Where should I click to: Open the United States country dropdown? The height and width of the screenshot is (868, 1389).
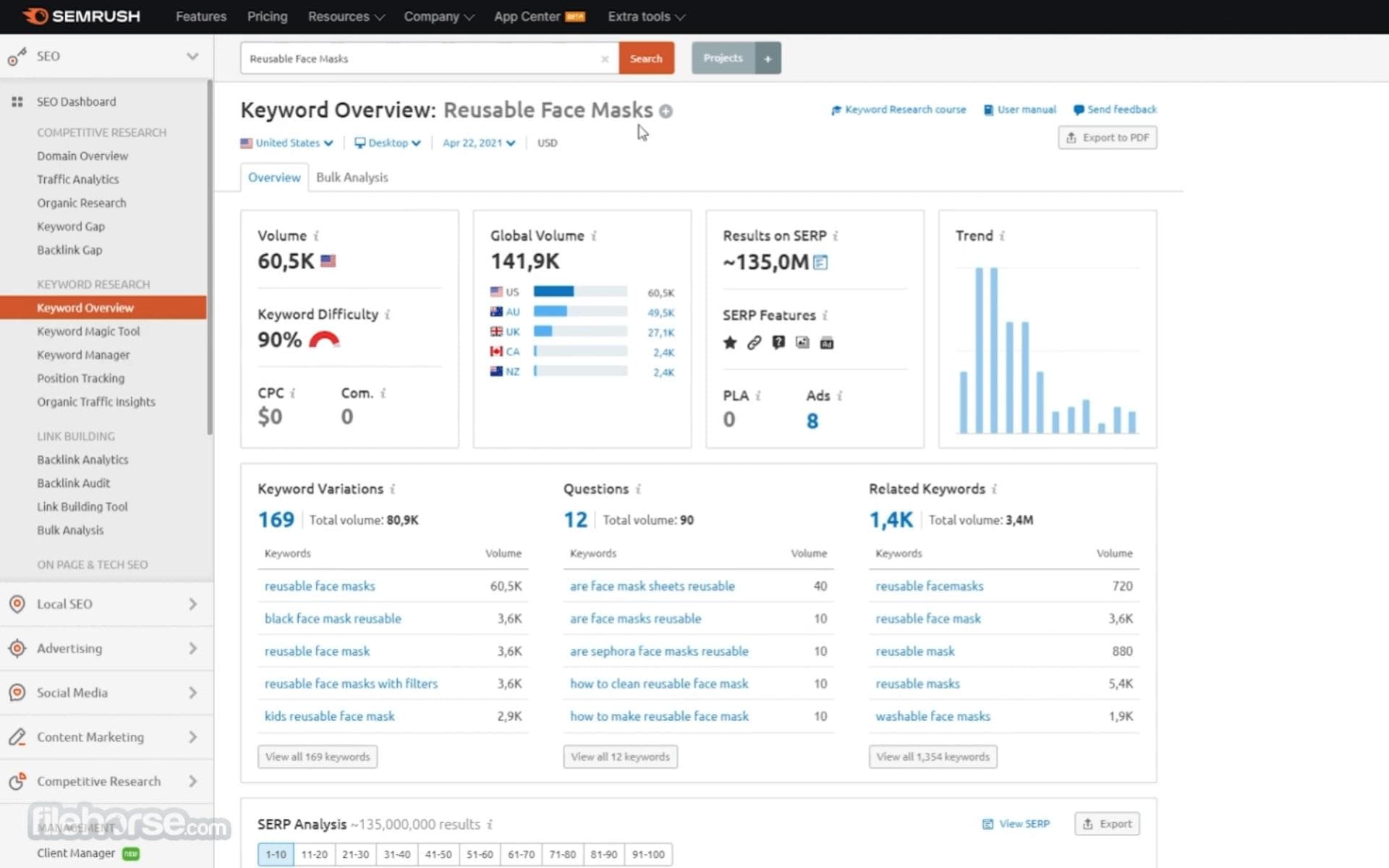286,143
